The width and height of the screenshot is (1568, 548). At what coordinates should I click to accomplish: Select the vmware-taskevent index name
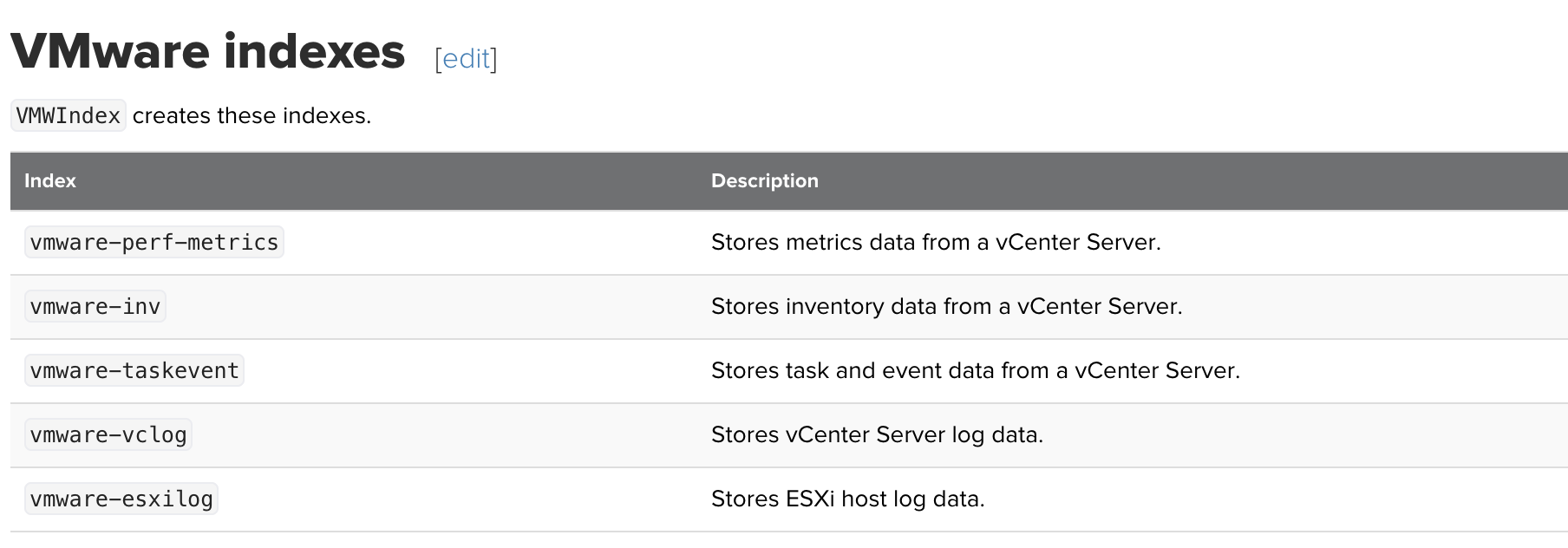134,371
